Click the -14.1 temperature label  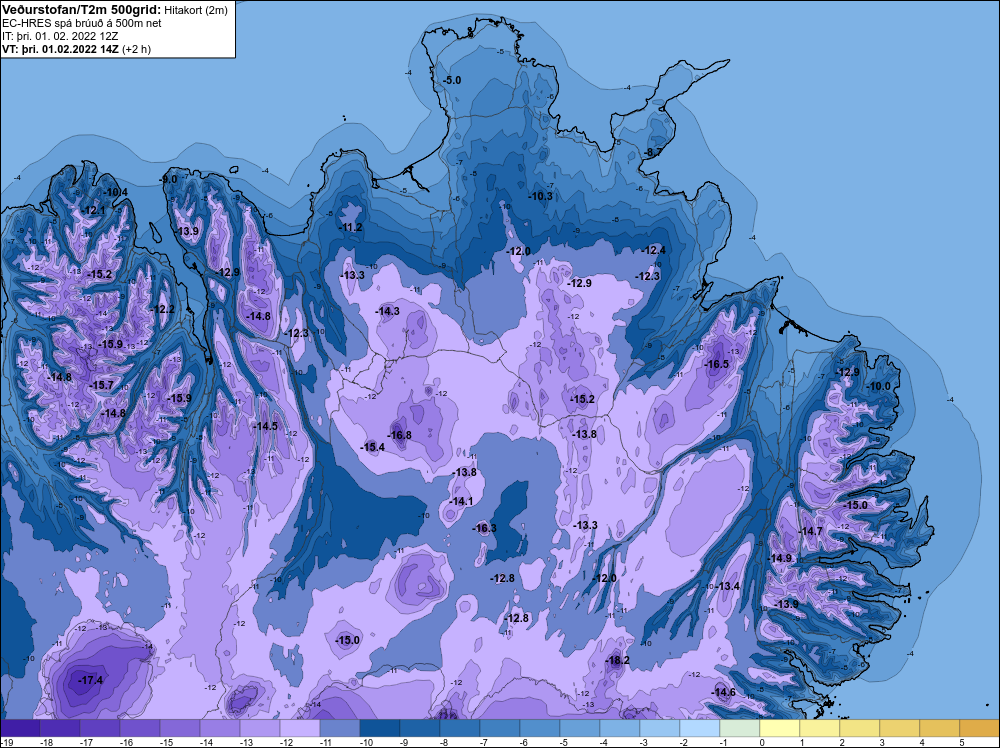point(461,501)
